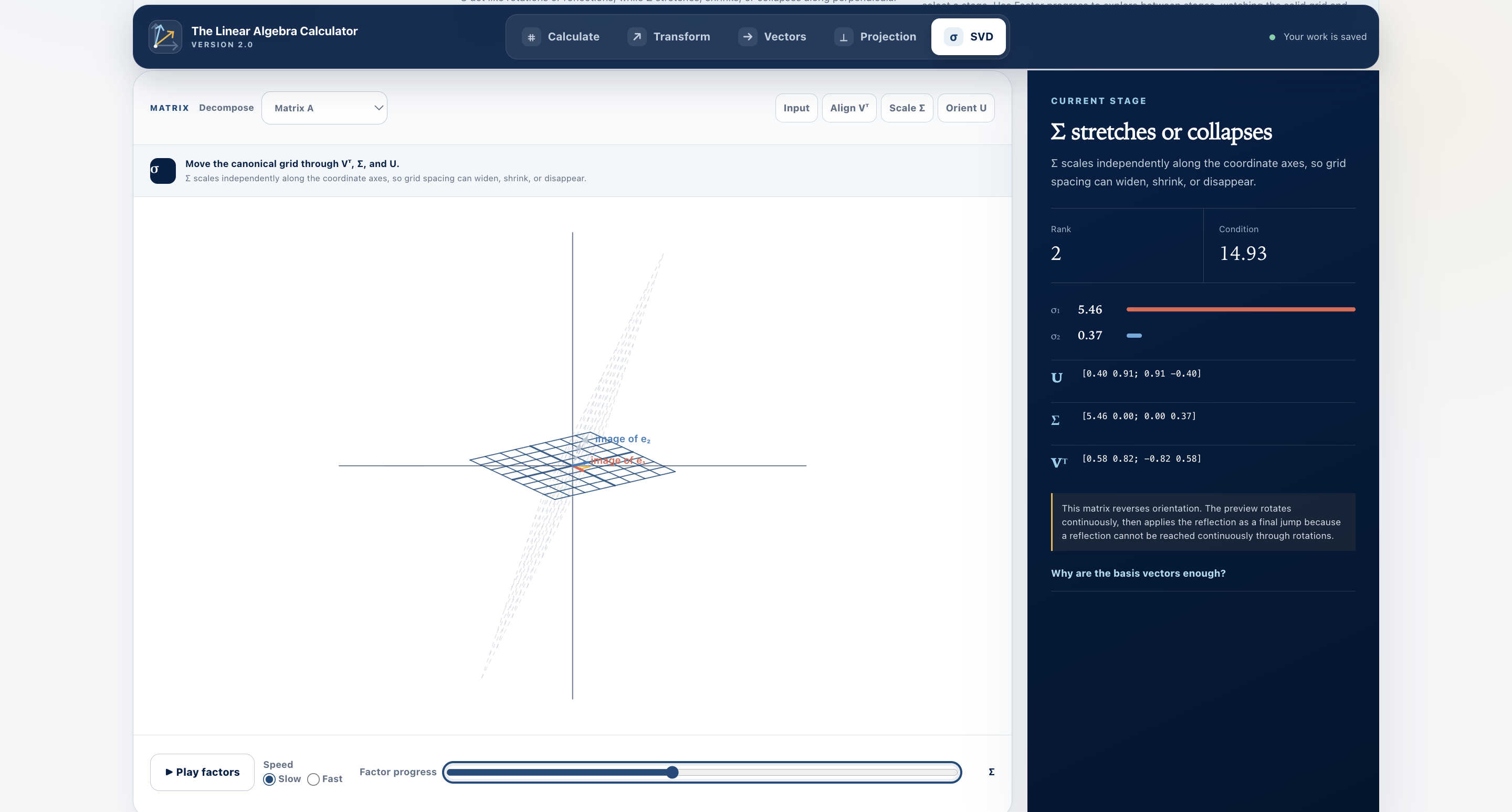Image resolution: width=1512 pixels, height=812 pixels.
Task: Click the arrow icon on the Transform tab
Action: coord(637,37)
